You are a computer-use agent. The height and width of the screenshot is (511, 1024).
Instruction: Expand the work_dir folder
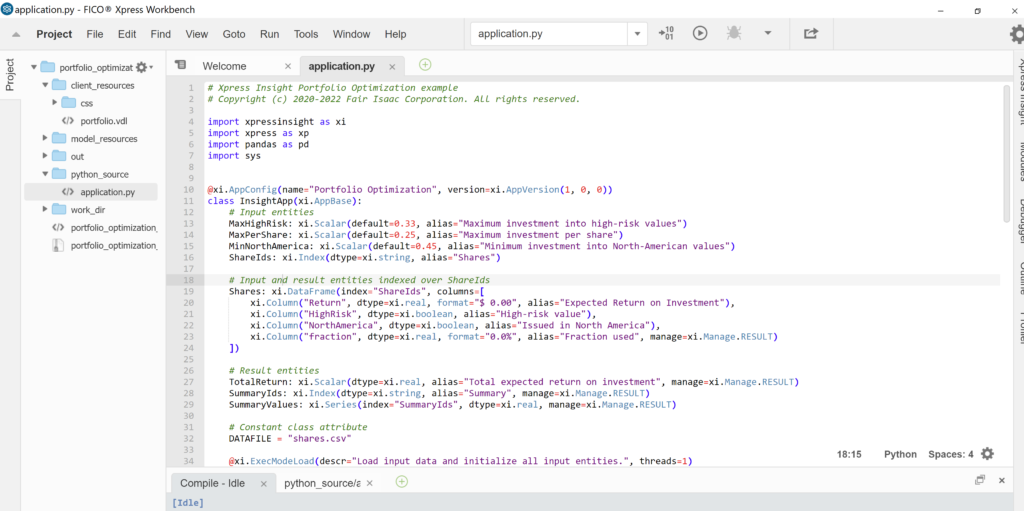click(x=46, y=209)
